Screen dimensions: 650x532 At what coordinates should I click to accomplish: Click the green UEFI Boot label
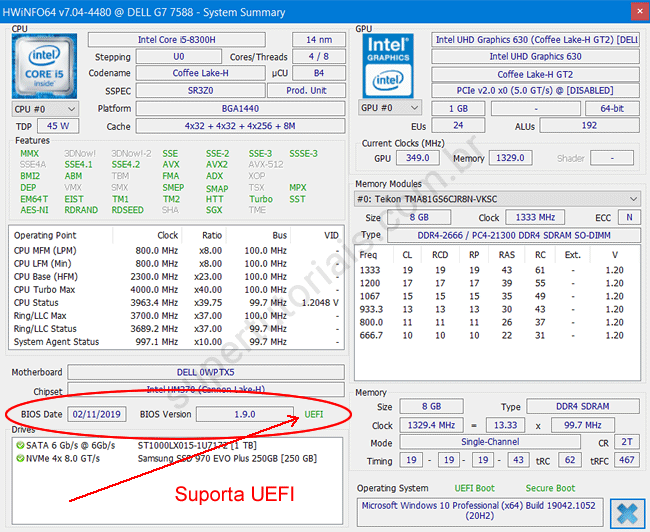(x=476, y=488)
